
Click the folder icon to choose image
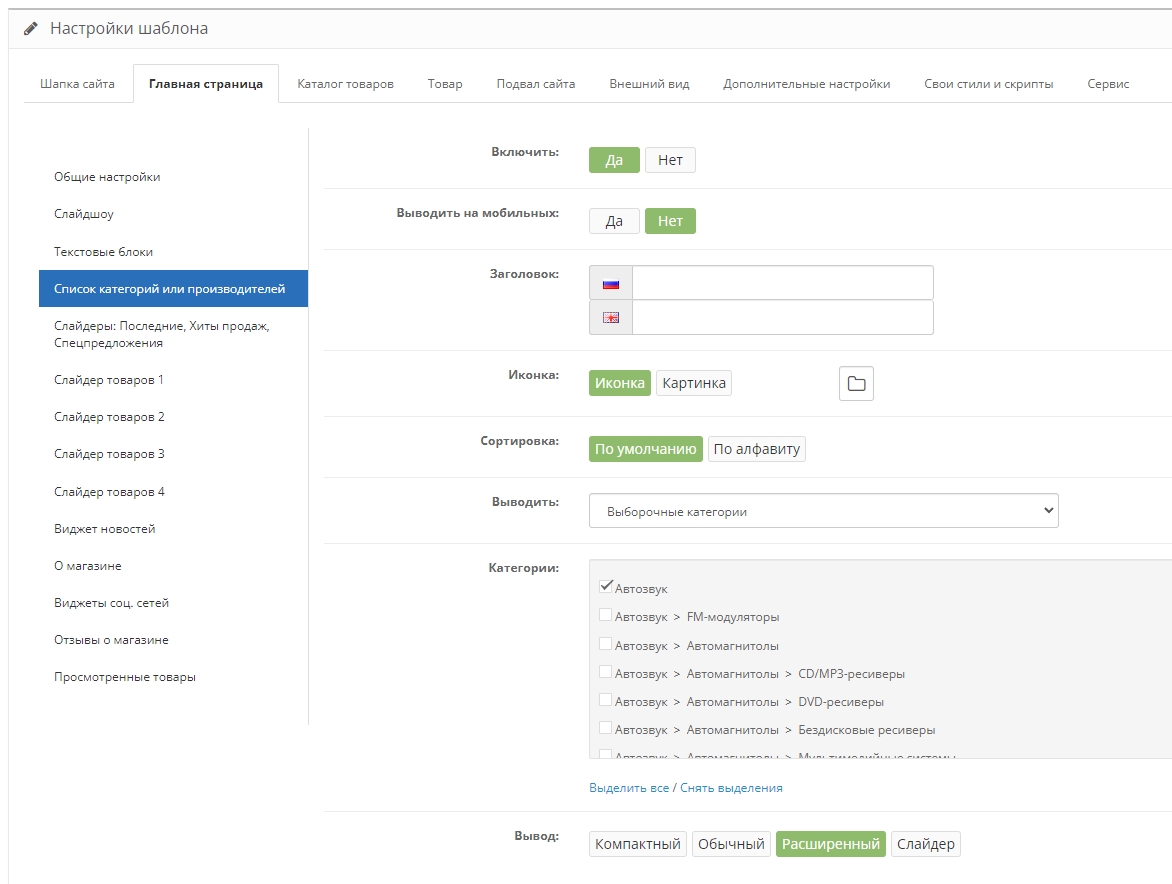coord(855,384)
